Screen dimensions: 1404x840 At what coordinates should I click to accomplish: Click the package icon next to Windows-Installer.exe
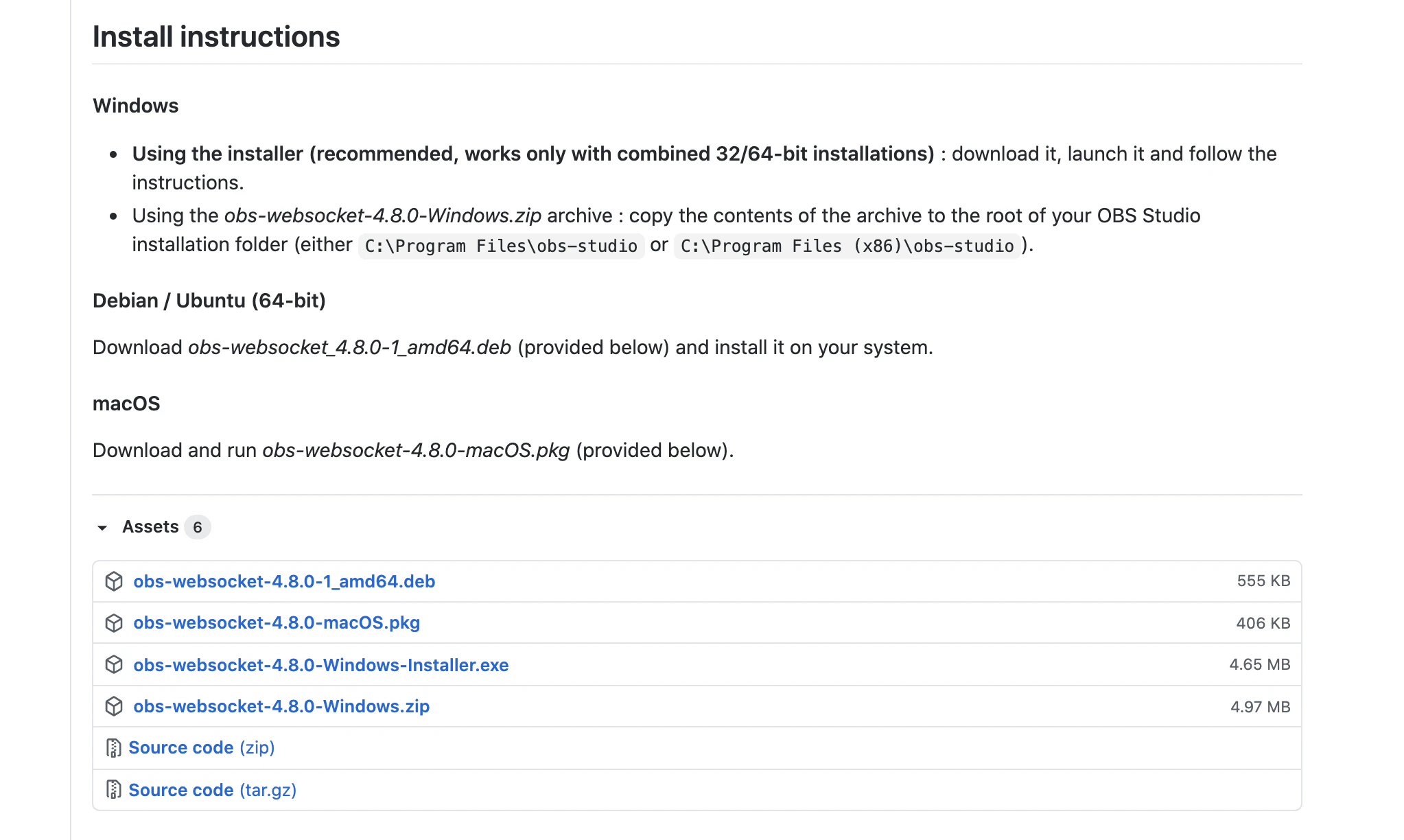click(114, 665)
